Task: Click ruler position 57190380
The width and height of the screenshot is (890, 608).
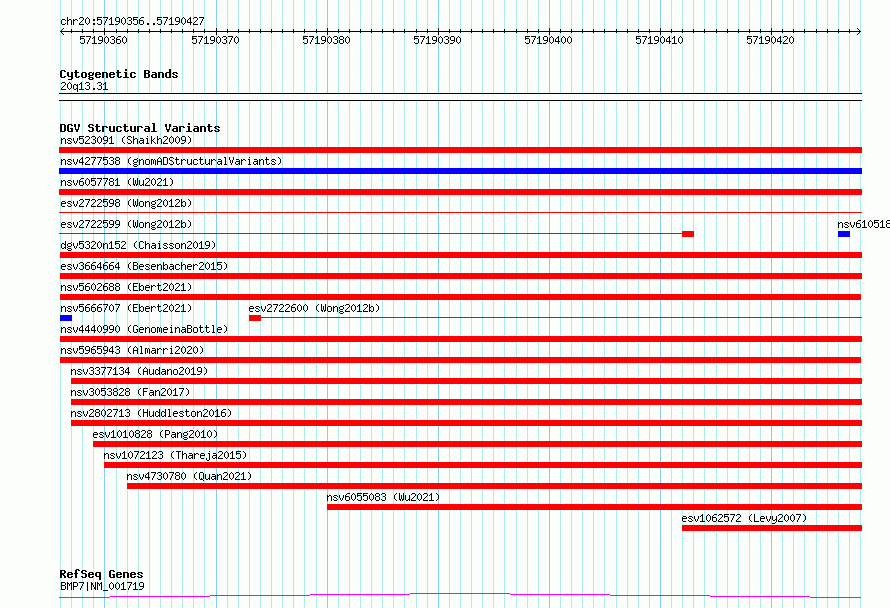Action: point(326,40)
